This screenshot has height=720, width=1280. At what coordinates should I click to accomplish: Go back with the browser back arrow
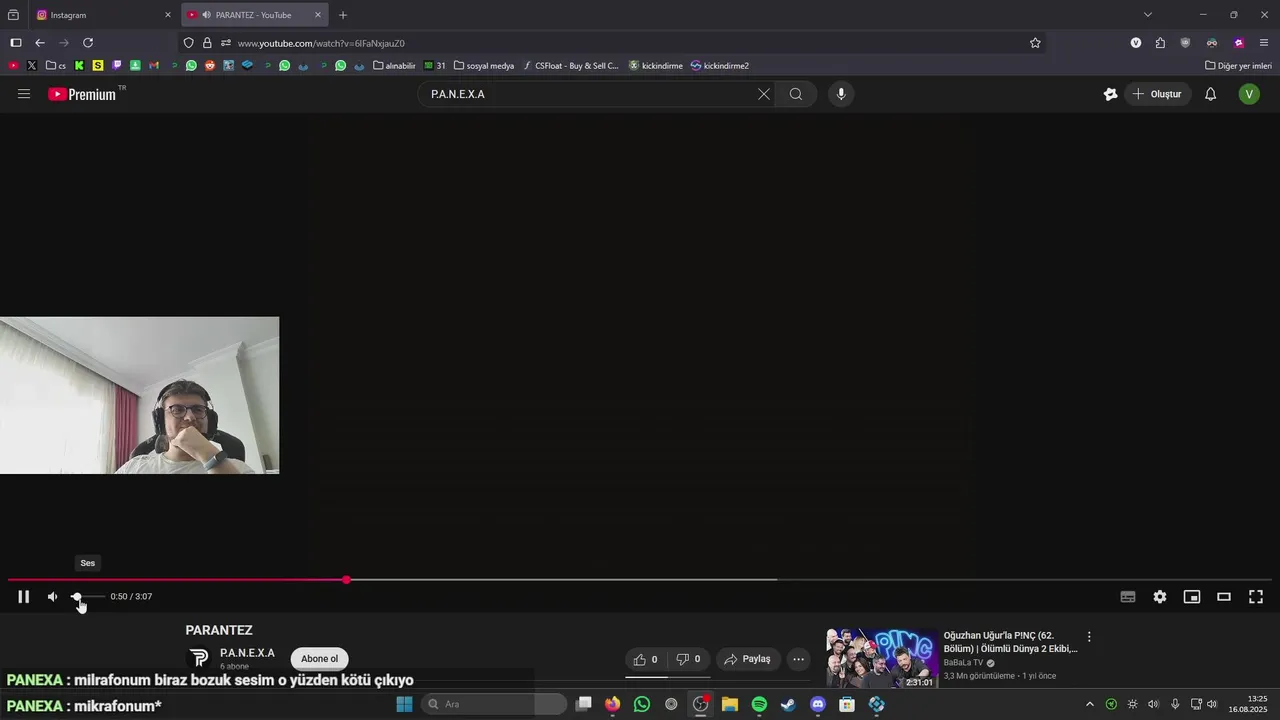(40, 43)
